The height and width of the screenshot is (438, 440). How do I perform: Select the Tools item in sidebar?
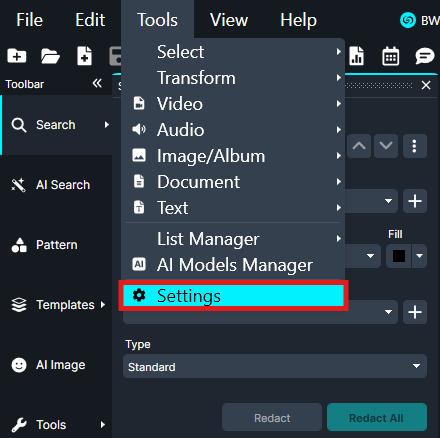(x=57, y=425)
